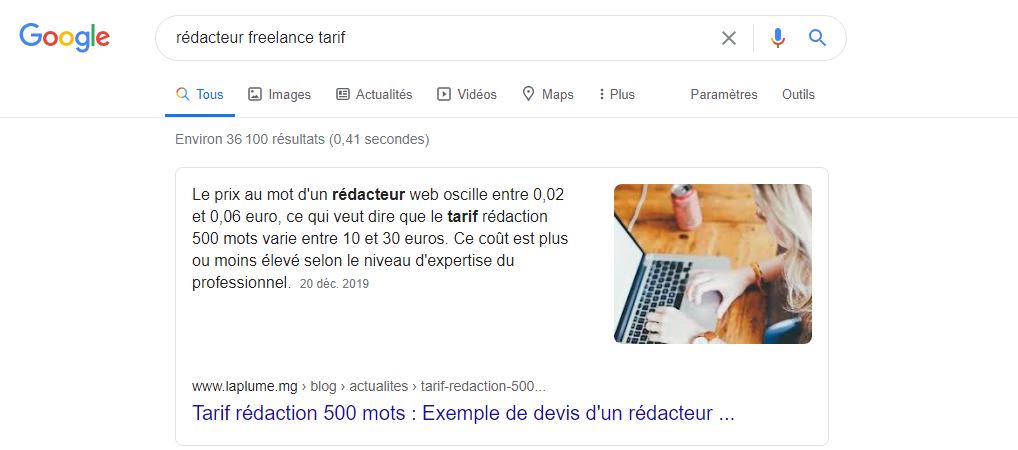Click the laptop typing thumbnail image
Viewport: 1018px width, 450px height.
coord(713,264)
